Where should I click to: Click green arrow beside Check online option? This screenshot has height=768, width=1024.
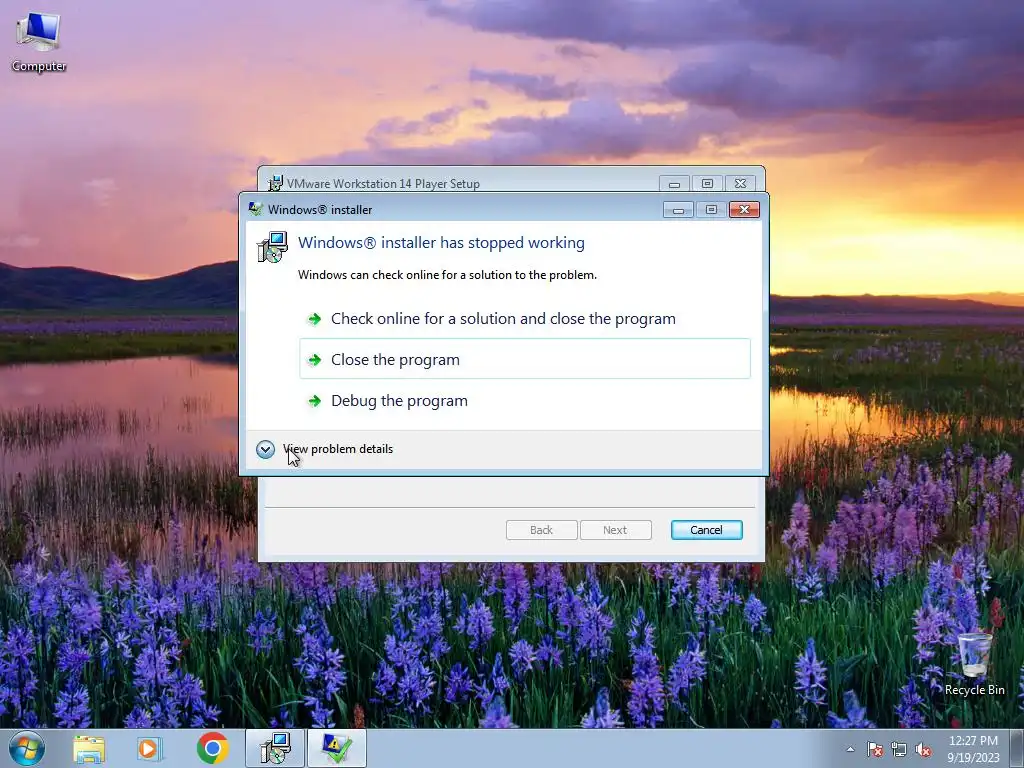tap(315, 319)
